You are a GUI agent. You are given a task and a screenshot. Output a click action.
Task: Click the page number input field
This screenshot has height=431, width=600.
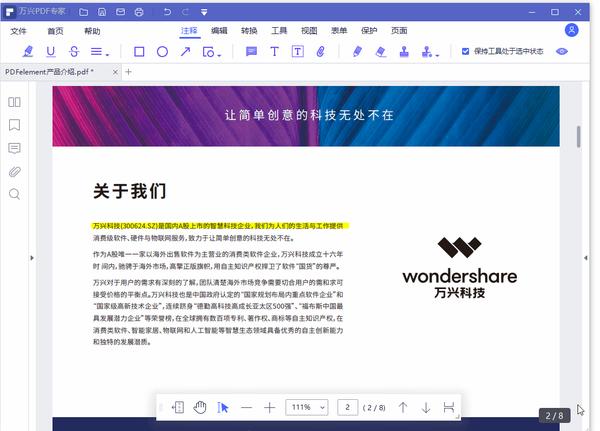point(347,407)
